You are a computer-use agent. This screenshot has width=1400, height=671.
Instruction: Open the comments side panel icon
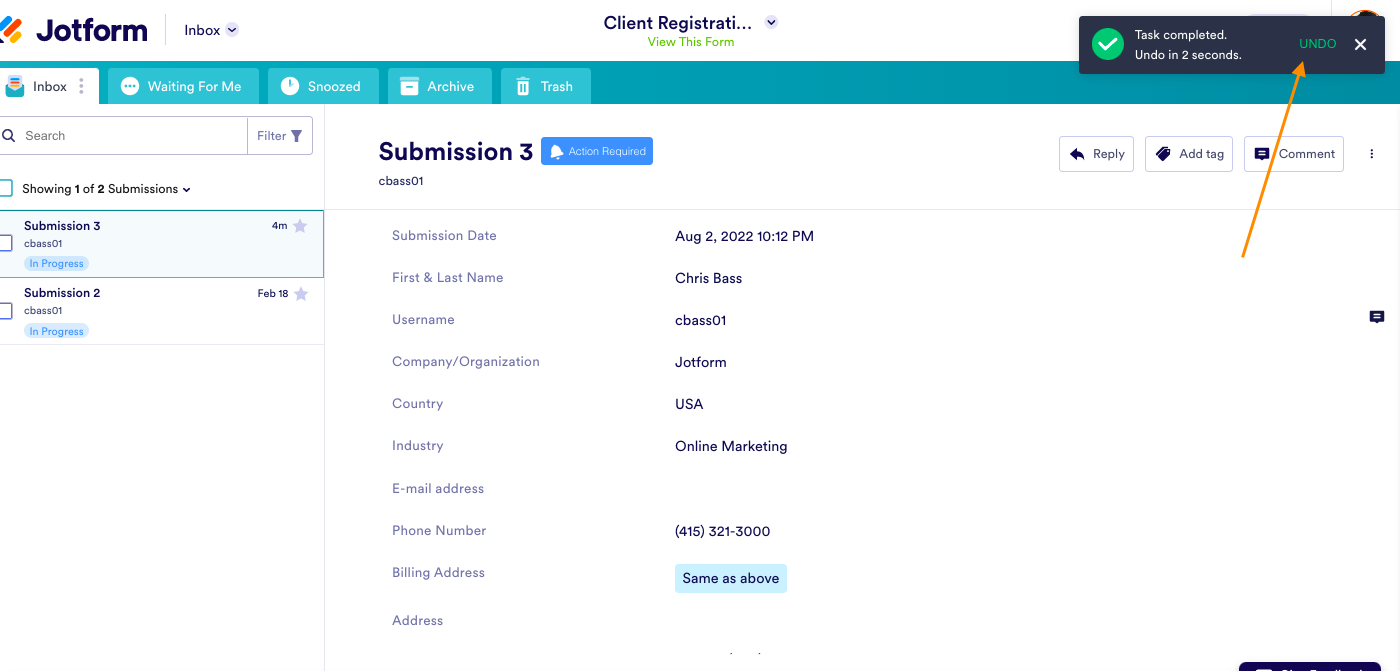click(x=1377, y=317)
